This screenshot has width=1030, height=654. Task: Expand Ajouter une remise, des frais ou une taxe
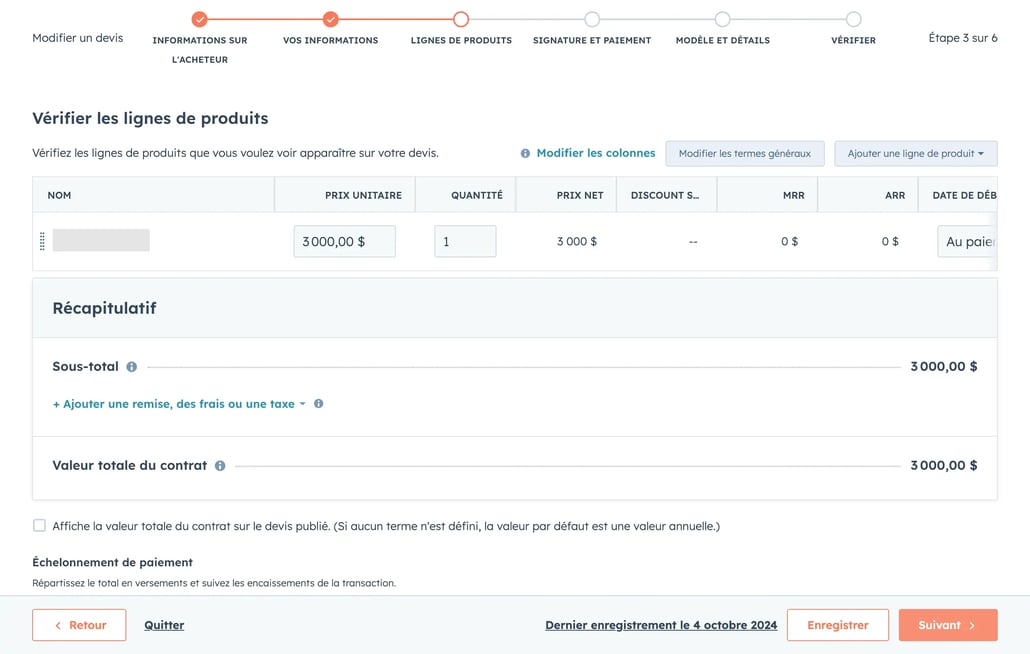click(x=179, y=404)
